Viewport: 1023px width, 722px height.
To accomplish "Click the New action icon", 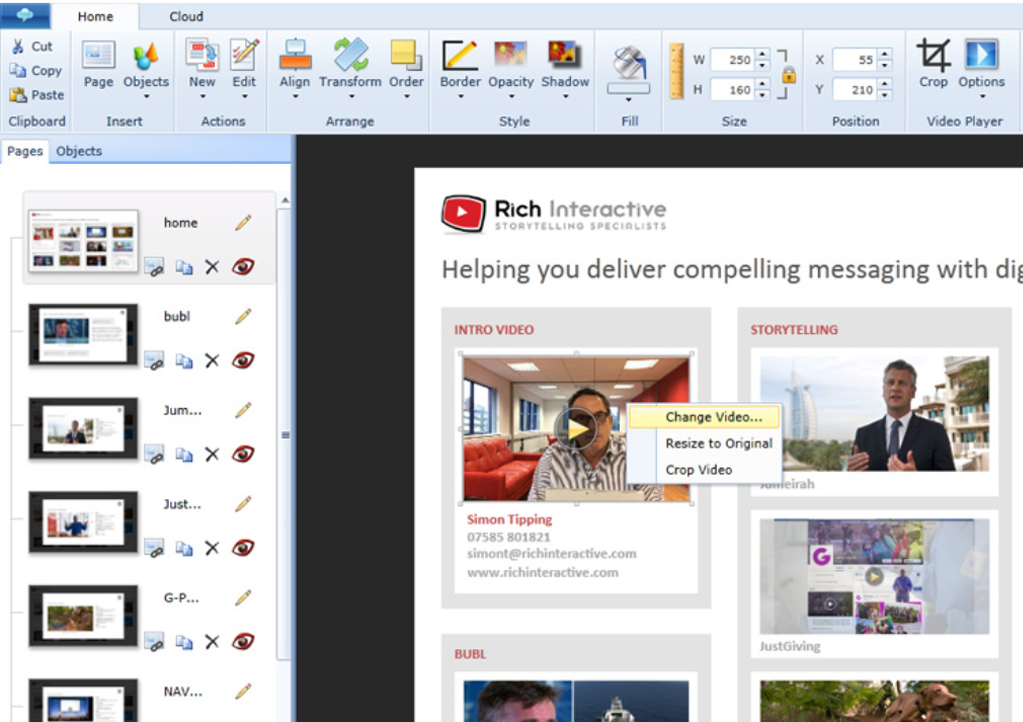I will tap(202, 55).
